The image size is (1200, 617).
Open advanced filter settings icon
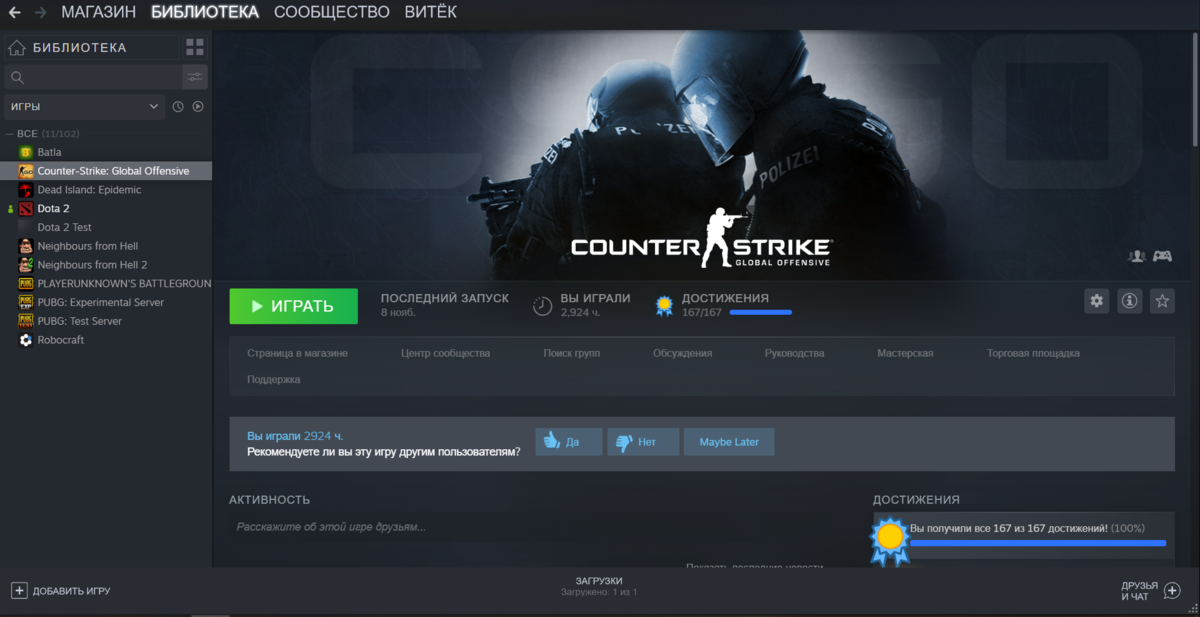(x=195, y=77)
